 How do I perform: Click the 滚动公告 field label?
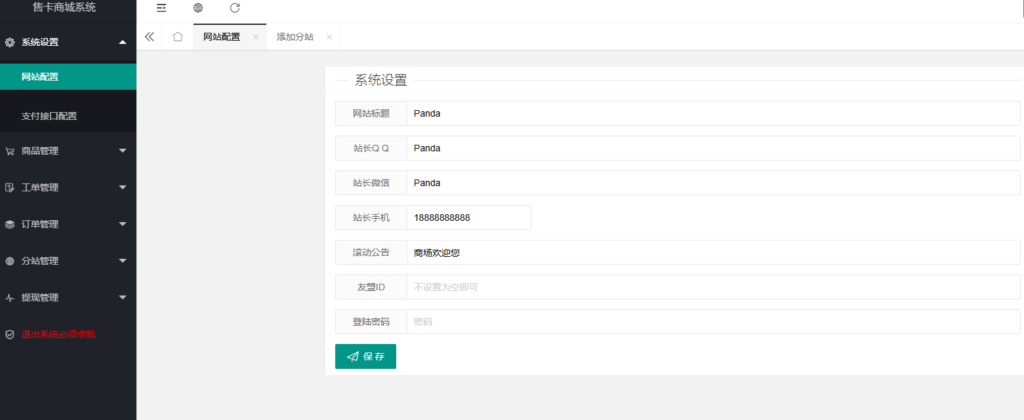click(371, 252)
